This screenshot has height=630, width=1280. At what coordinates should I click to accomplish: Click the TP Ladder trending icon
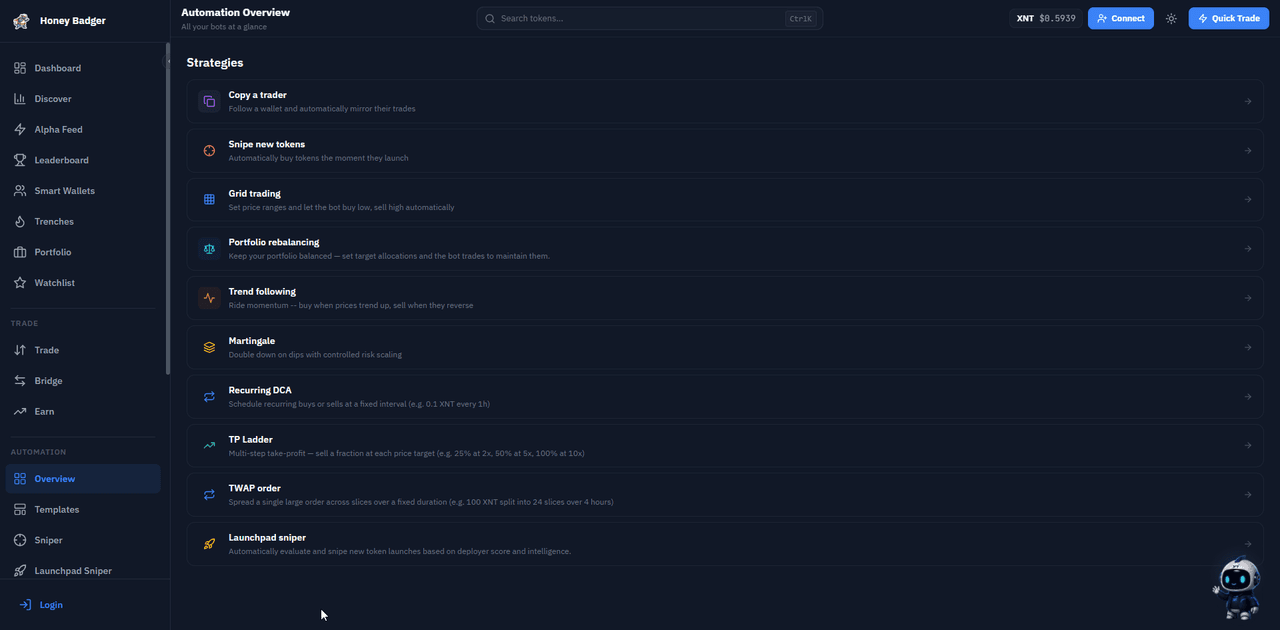(x=209, y=446)
